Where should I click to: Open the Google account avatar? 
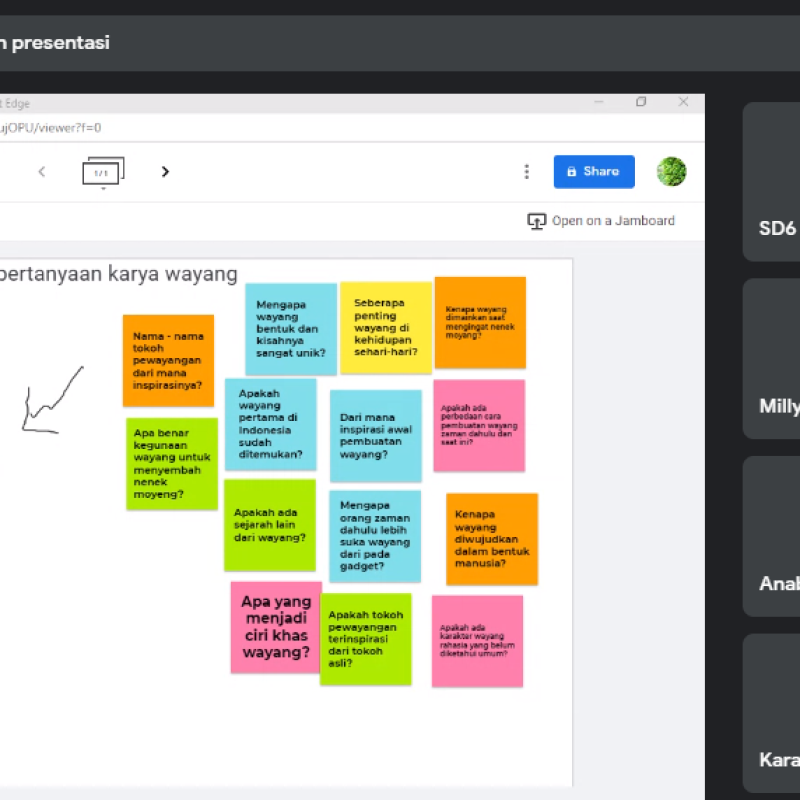pyautogui.click(x=671, y=172)
